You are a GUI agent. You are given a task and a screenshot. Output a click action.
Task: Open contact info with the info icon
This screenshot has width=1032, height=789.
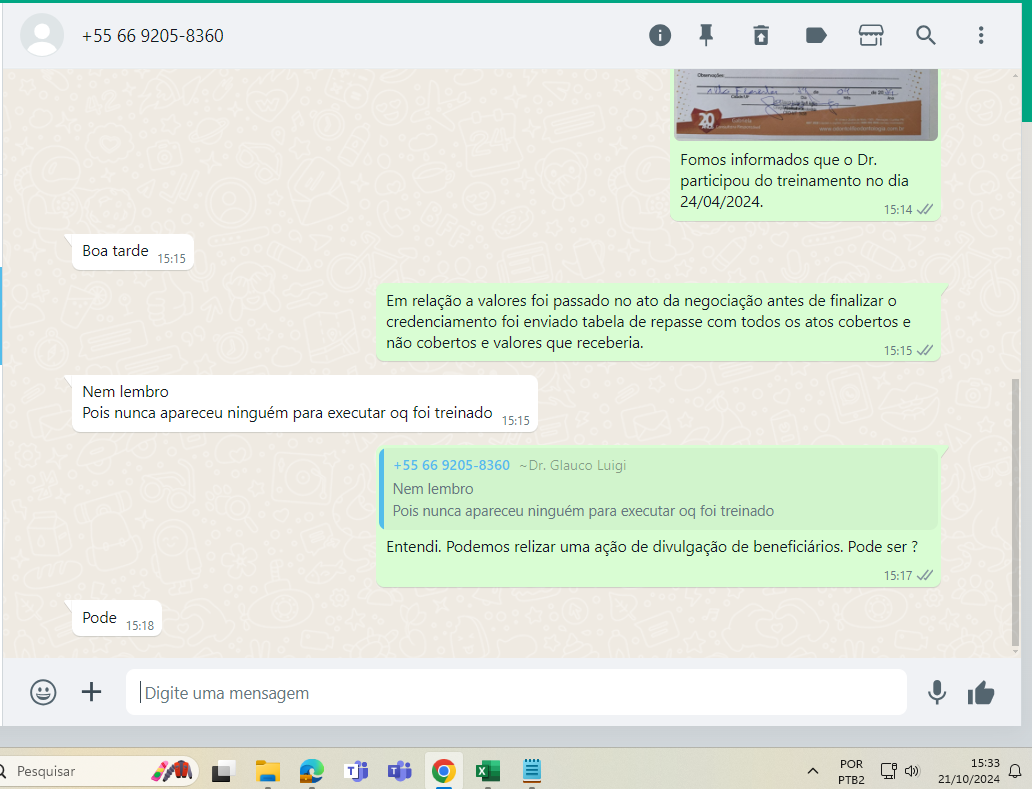[660, 36]
